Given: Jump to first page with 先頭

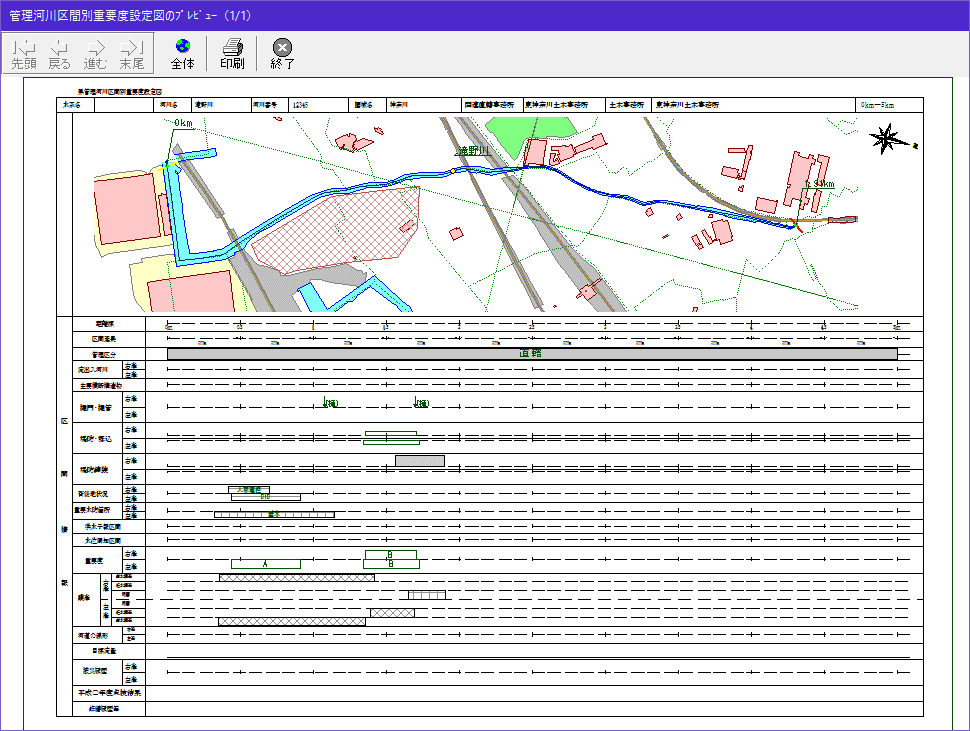Looking at the screenshot, I should tap(24, 53).
